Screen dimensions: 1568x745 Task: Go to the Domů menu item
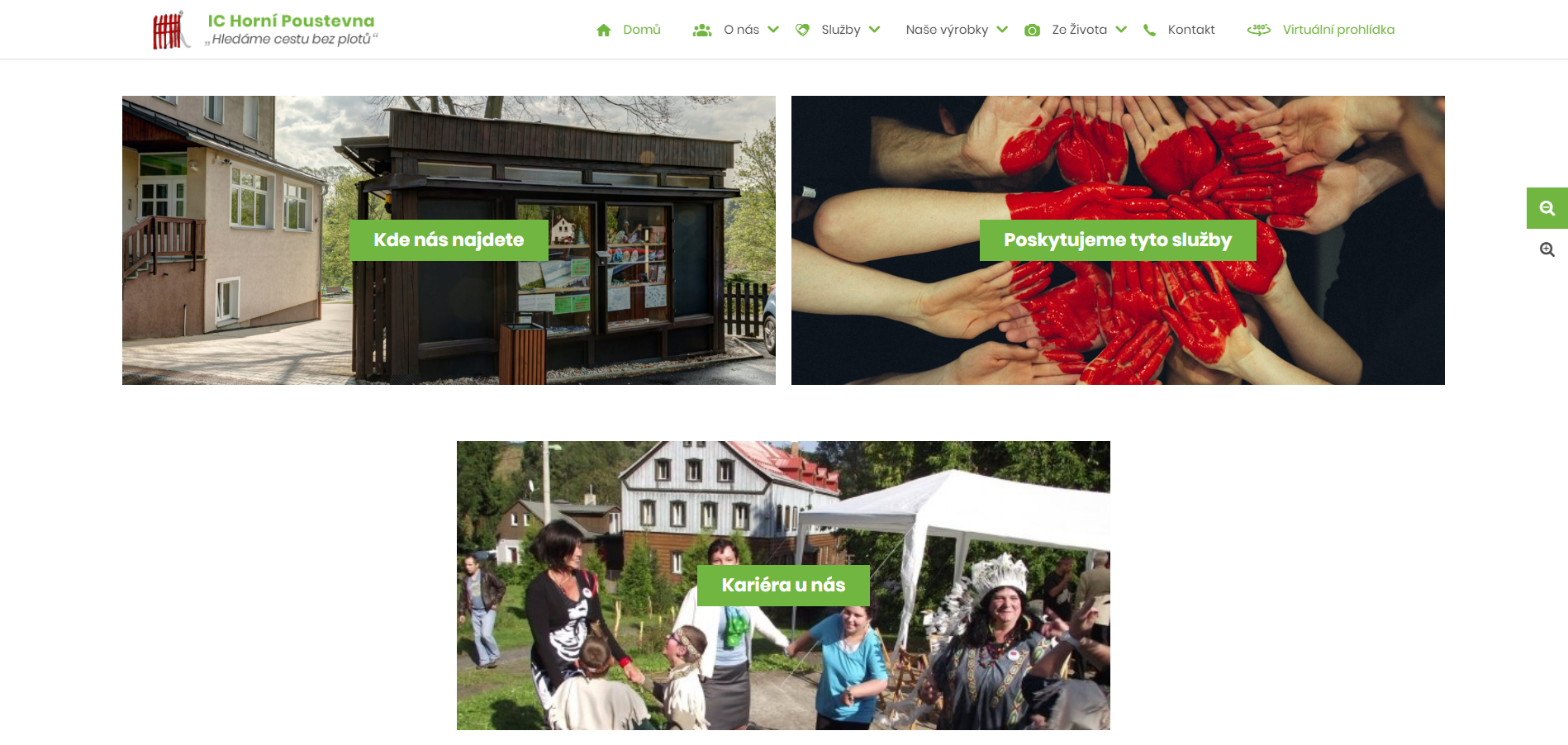642,30
